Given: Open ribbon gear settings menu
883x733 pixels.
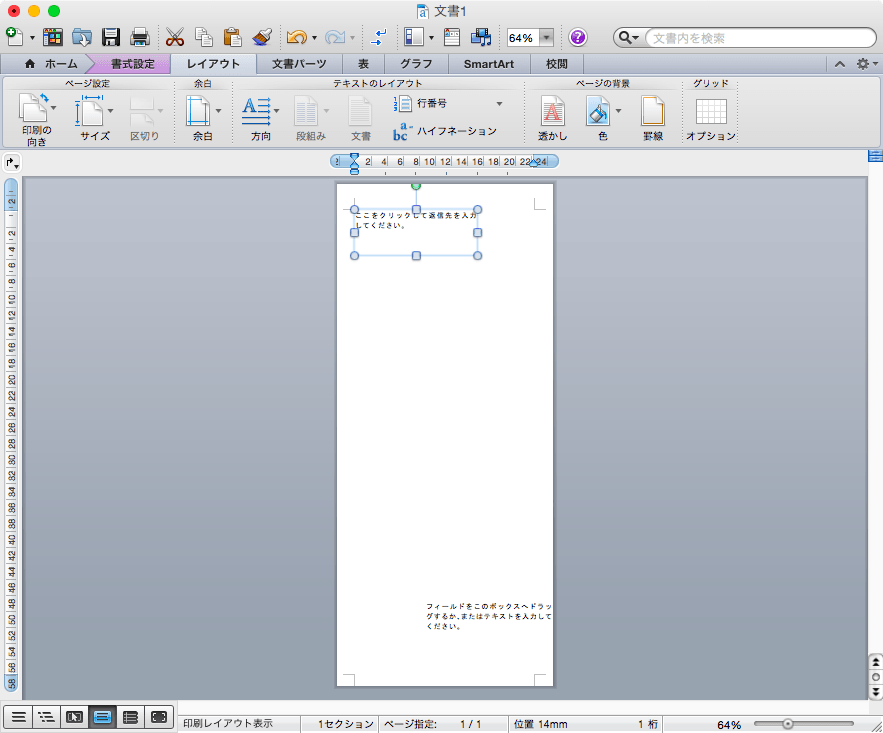Looking at the screenshot, I should point(866,64).
